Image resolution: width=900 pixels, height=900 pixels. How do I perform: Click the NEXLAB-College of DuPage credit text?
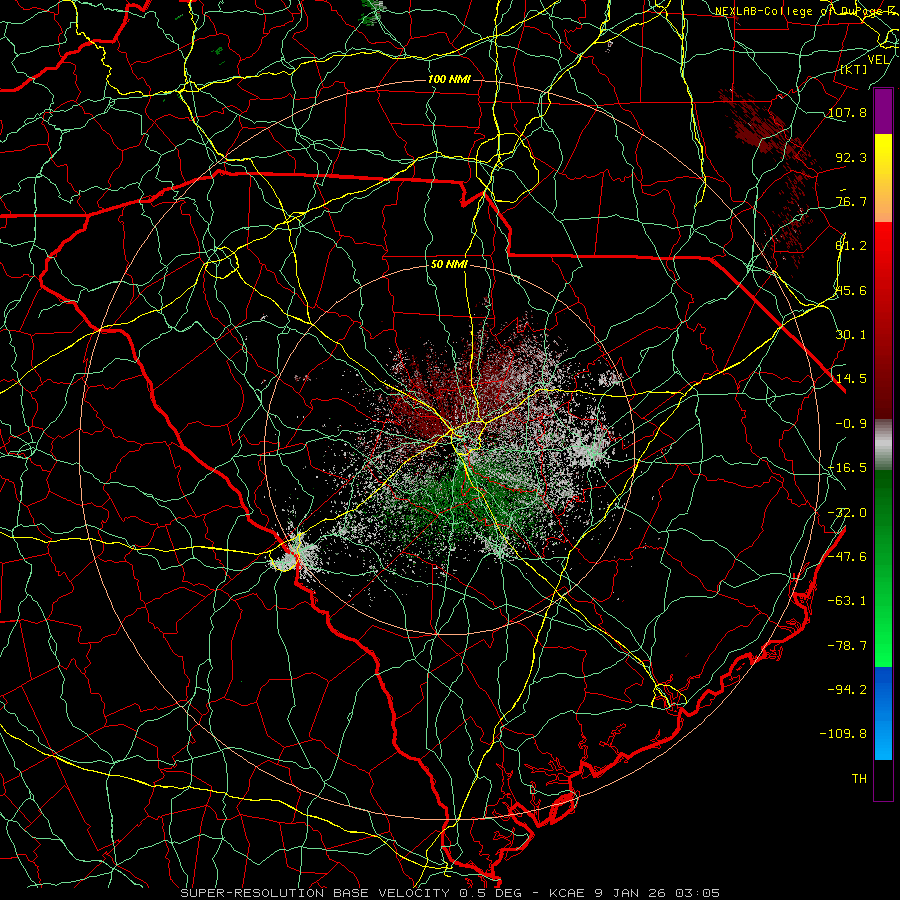pos(806,11)
